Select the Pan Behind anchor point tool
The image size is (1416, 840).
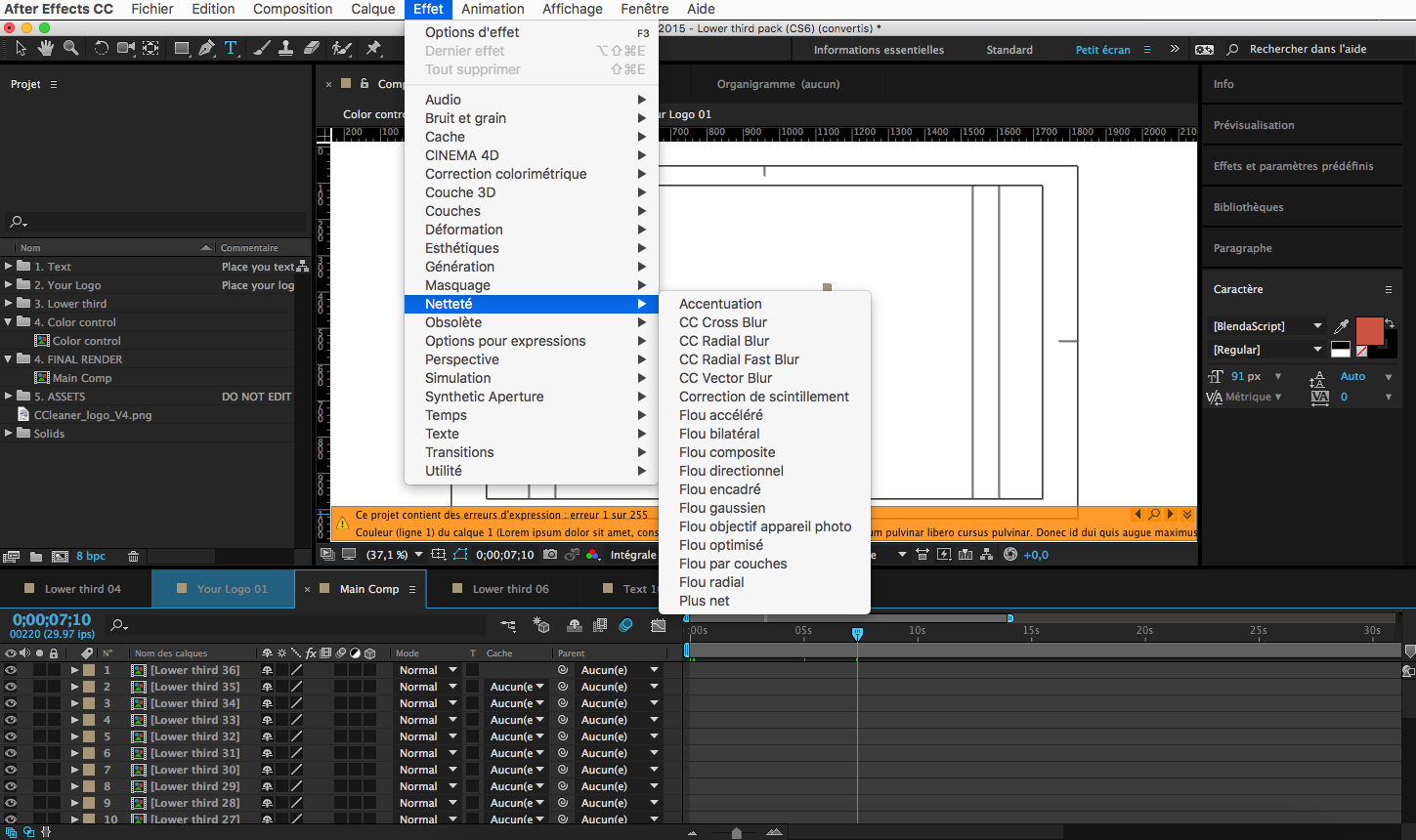click(150, 48)
